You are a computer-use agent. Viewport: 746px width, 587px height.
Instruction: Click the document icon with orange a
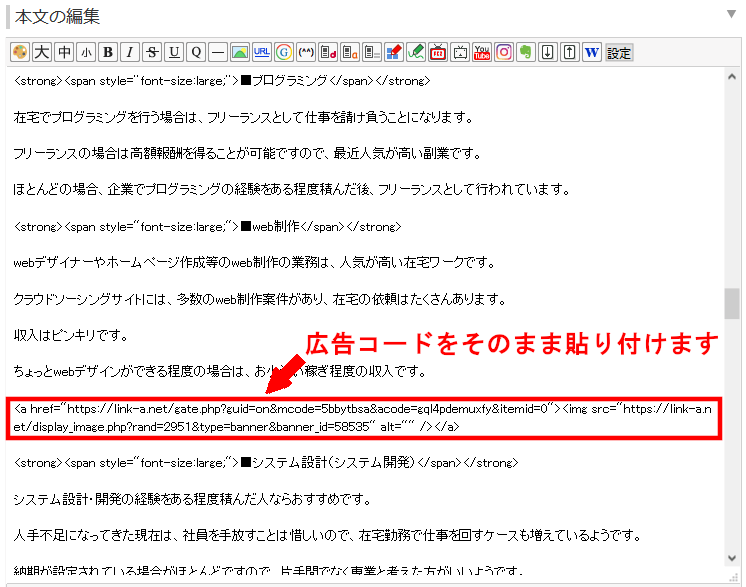350,52
